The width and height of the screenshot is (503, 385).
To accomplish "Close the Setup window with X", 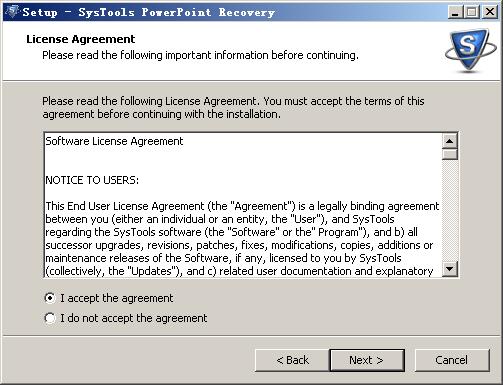I will coord(490,12).
